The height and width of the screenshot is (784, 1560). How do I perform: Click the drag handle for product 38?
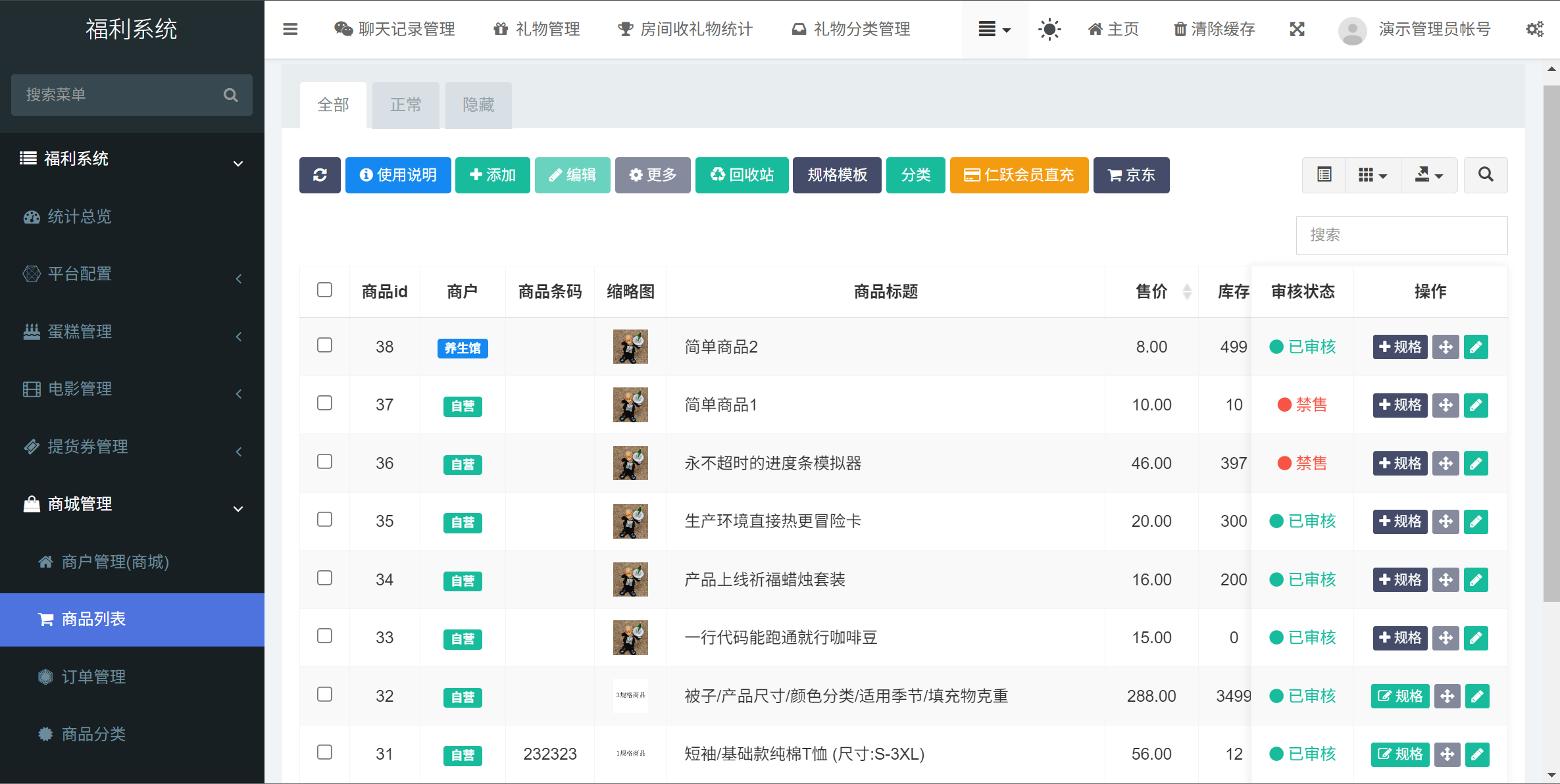[1446, 347]
